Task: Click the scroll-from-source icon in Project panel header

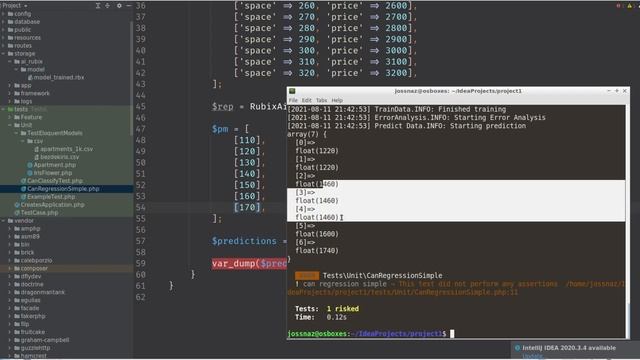Action: (98, 6)
